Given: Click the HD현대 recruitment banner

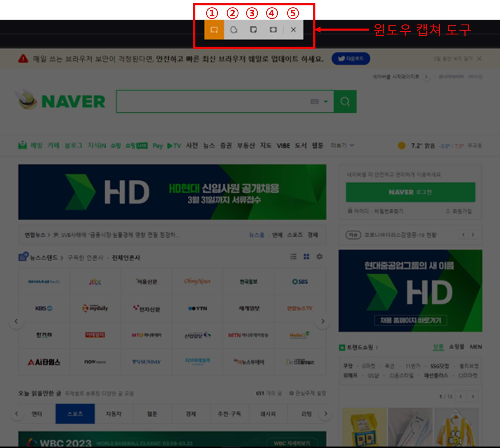Looking at the screenshot, I should coord(172,192).
